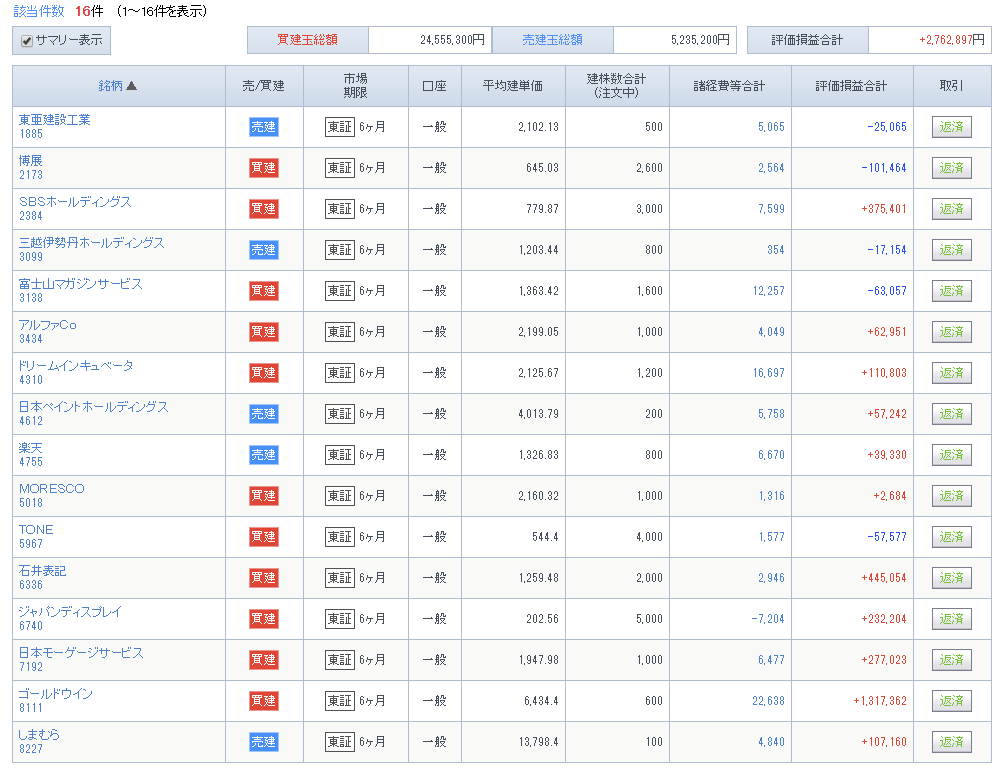Open 楽天 stock link
Image resolution: width=998 pixels, height=768 pixels.
31,447
